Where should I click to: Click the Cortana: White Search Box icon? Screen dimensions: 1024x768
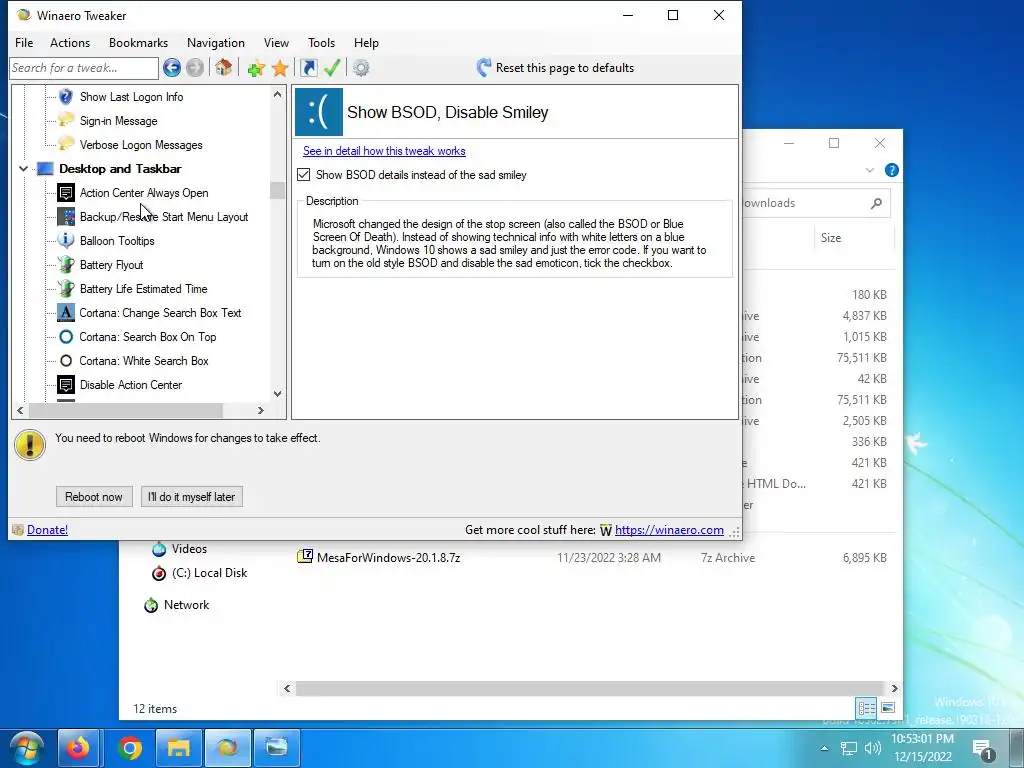[x=66, y=360]
